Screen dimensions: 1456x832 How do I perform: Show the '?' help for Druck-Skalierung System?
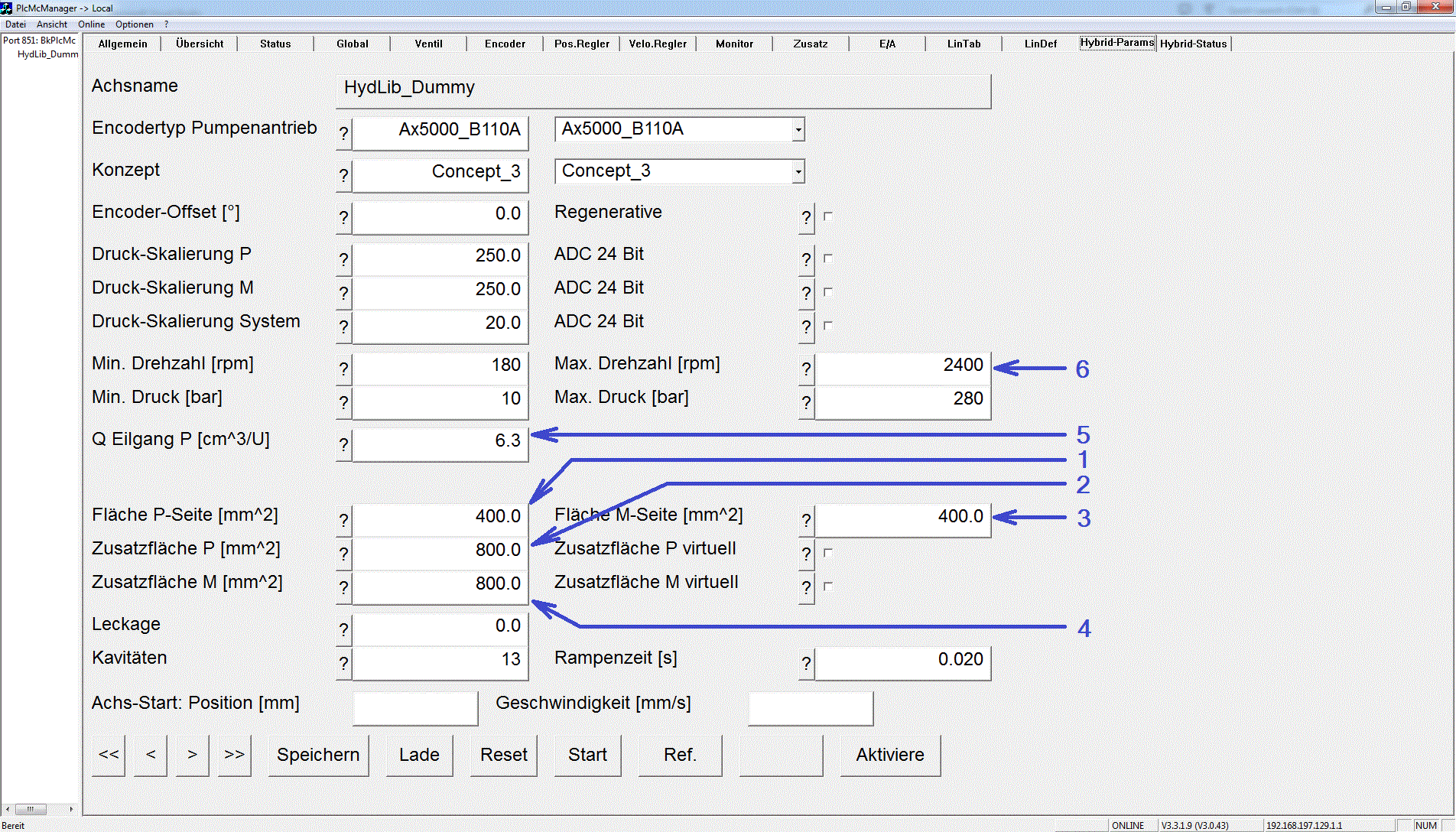[x=344, y=327]
